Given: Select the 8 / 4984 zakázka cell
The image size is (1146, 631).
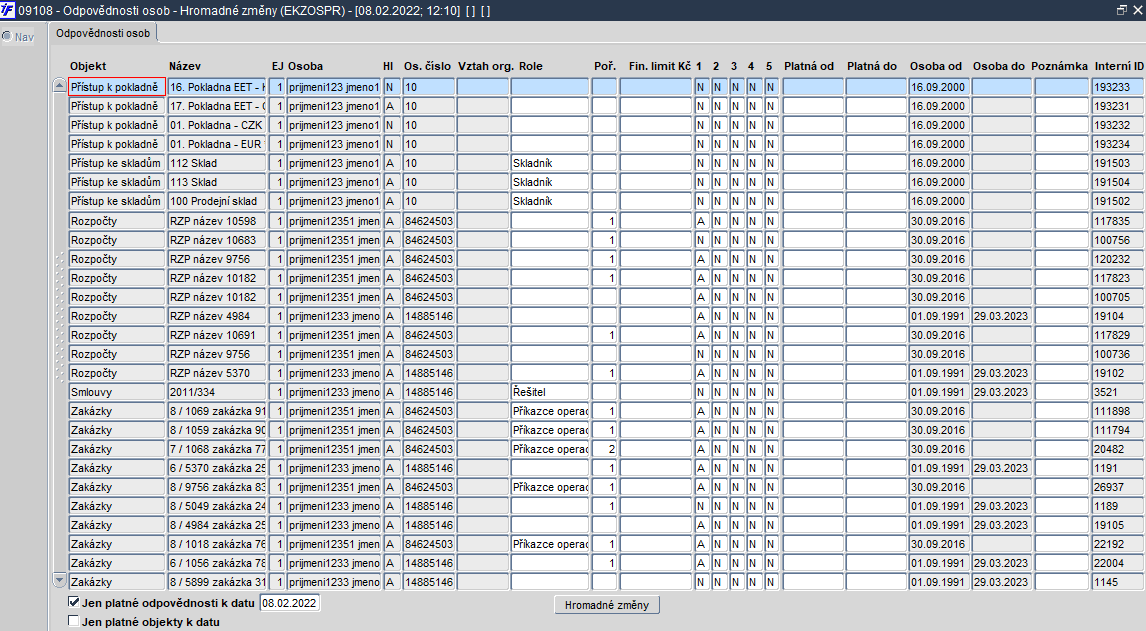Looking at the screenshot, I should [x=217, y=525].
